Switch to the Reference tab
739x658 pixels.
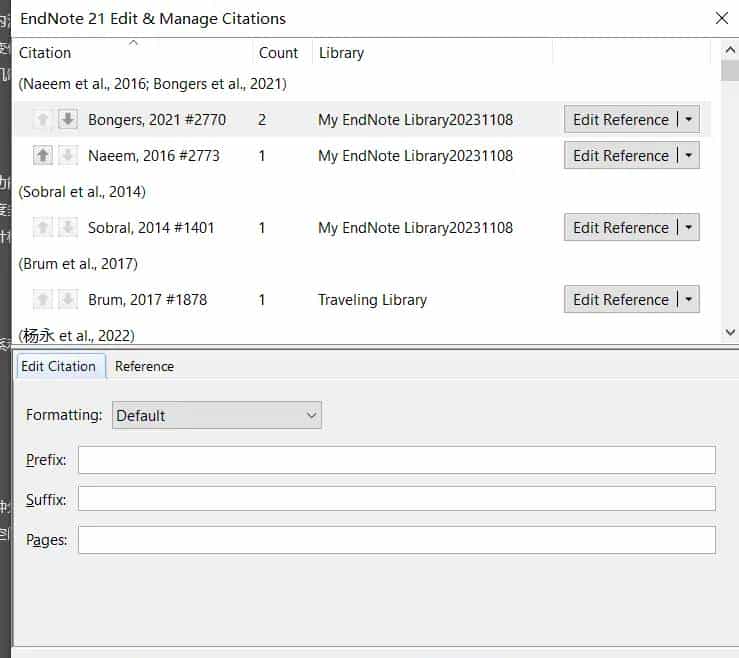click(x=144, y=366)
